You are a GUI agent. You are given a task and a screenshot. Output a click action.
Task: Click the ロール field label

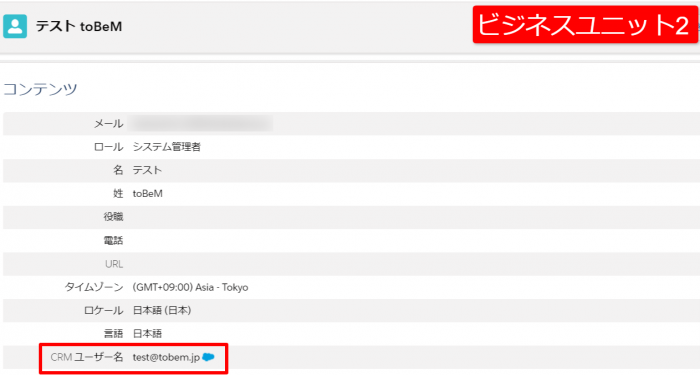(x=108, y=147)
